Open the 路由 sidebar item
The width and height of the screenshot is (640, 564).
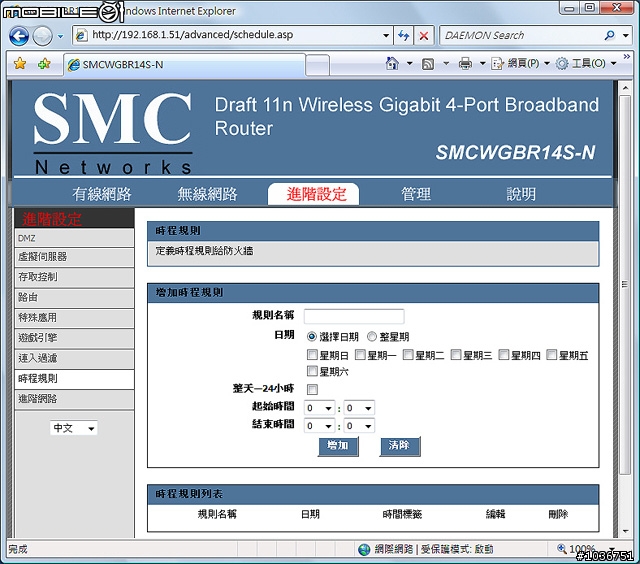click(x=74, y=298)
